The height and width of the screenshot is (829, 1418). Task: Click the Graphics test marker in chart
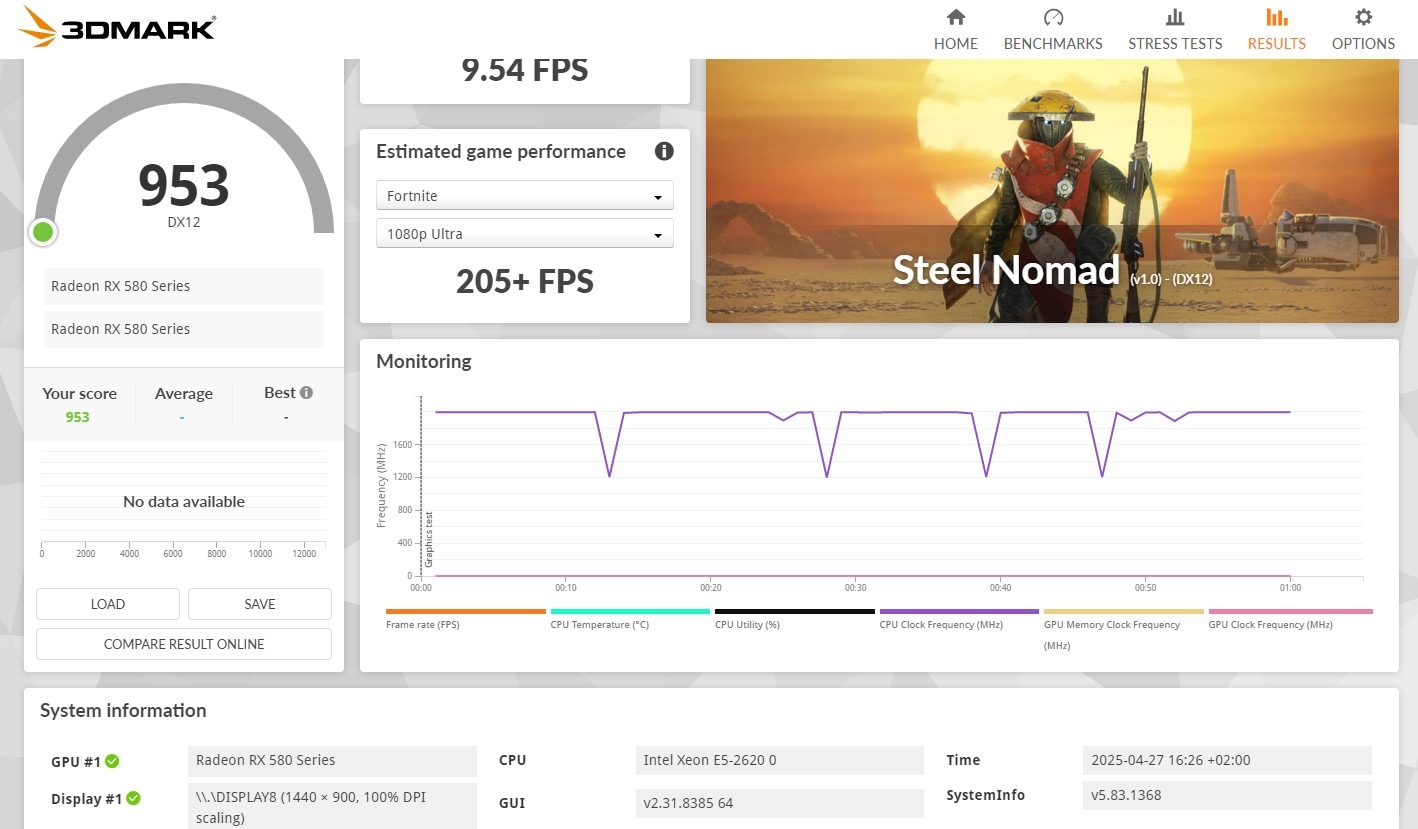tap(429, 540)
